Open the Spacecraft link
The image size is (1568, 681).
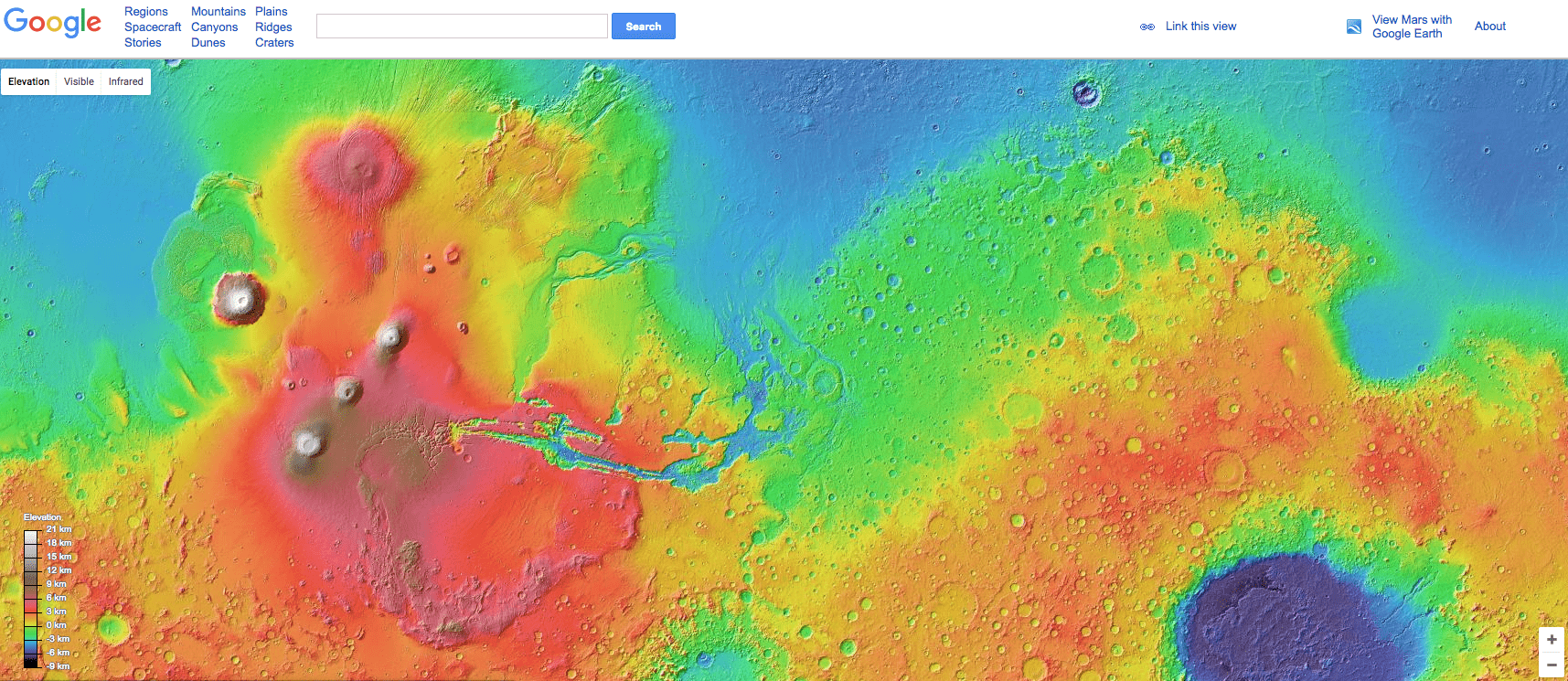pos(153,27)
